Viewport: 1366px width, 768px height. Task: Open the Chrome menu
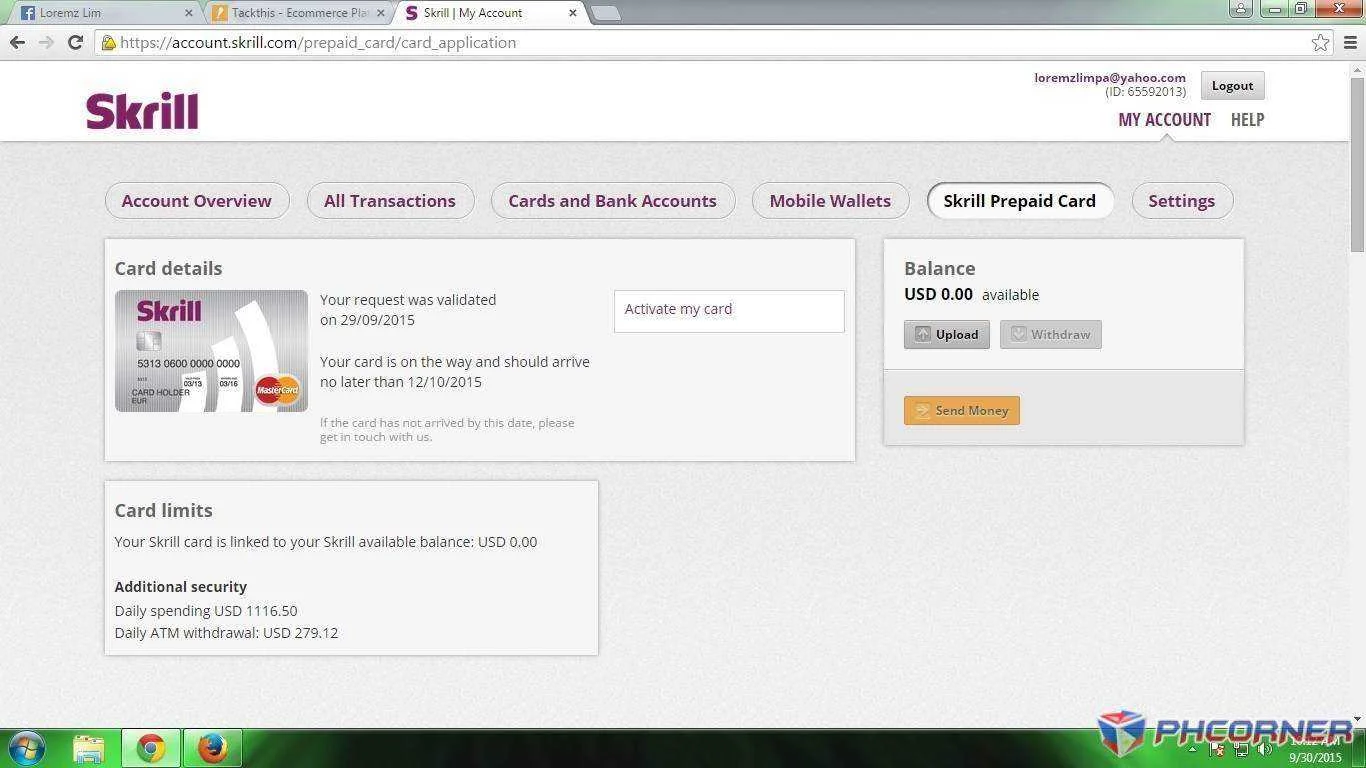tap(1351, 42)
